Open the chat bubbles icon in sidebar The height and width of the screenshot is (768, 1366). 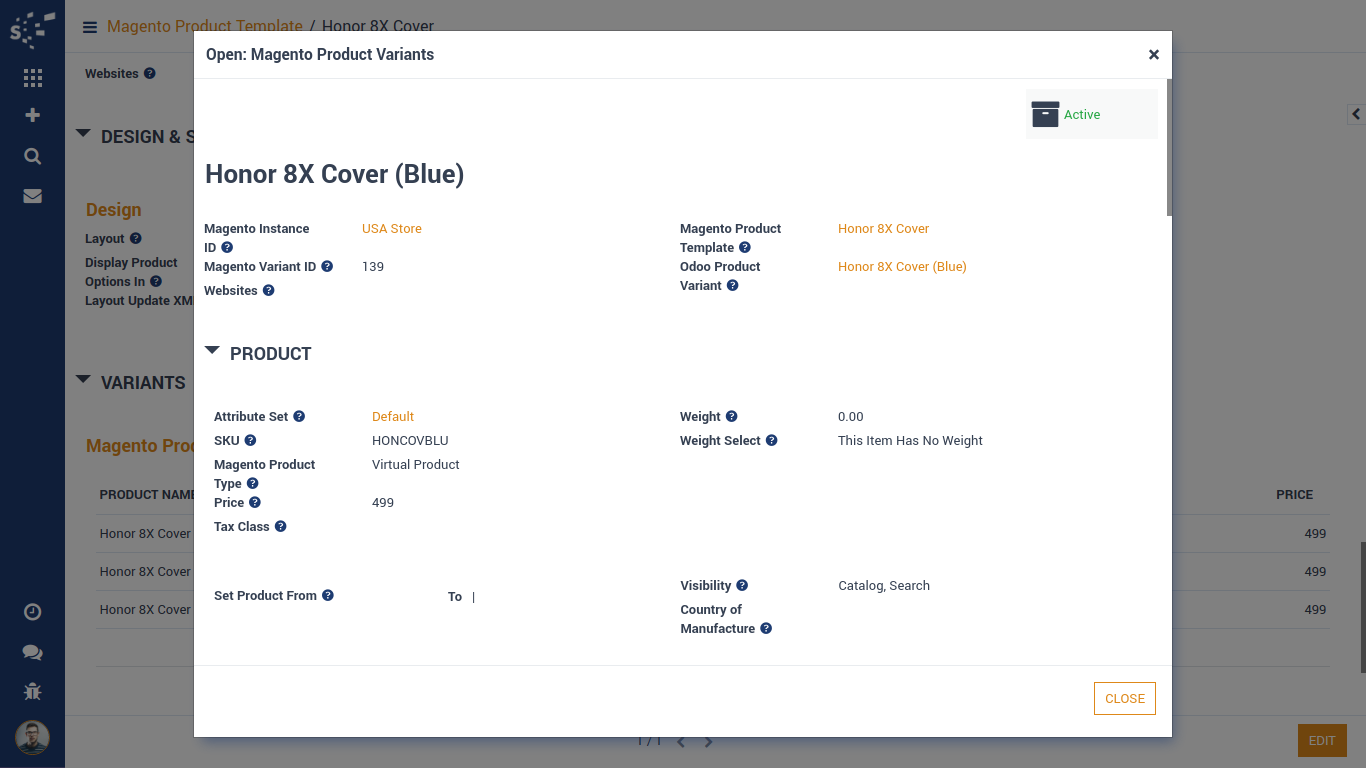point(32,652)
